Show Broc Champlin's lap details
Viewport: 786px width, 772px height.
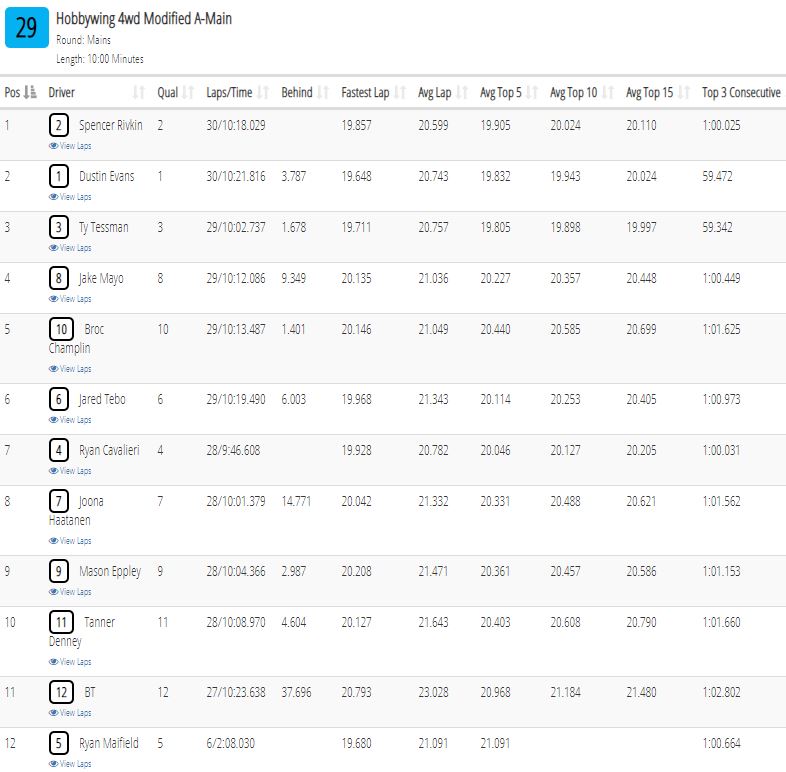coord(70,369)
